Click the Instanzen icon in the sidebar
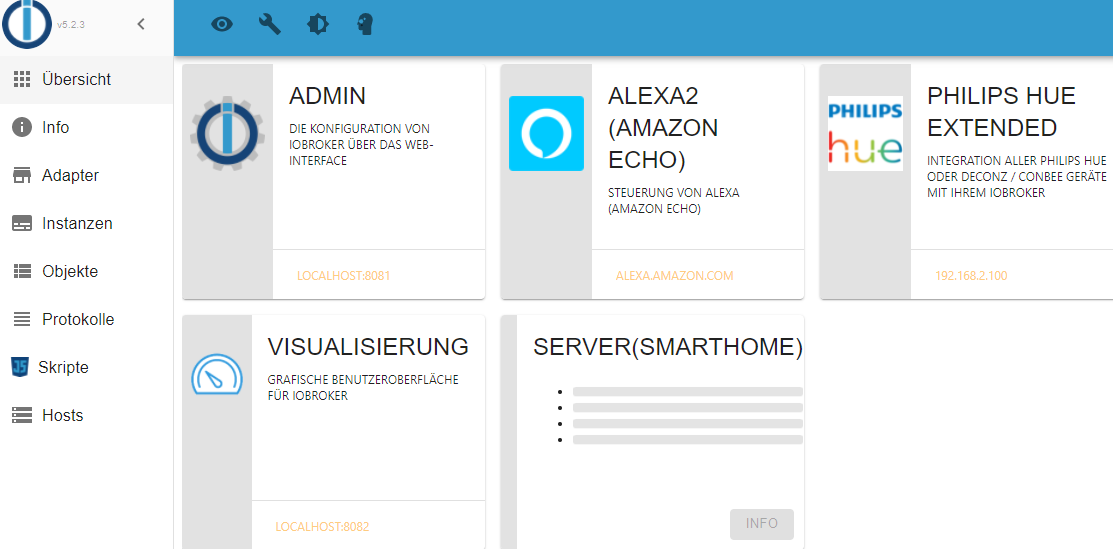1113x549 pixels. coord(22,224)
